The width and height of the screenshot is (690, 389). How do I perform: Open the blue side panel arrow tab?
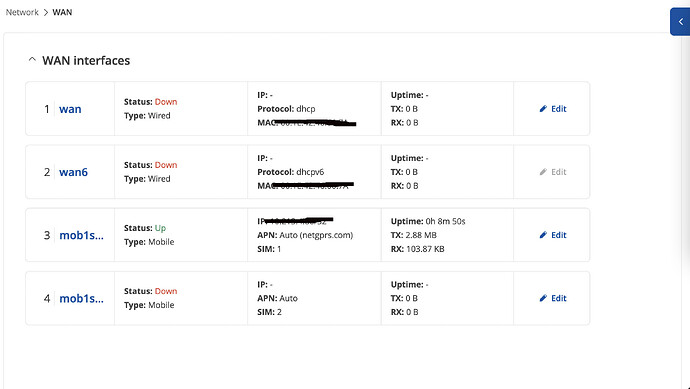pyautogui.click(x=680, y=22)
